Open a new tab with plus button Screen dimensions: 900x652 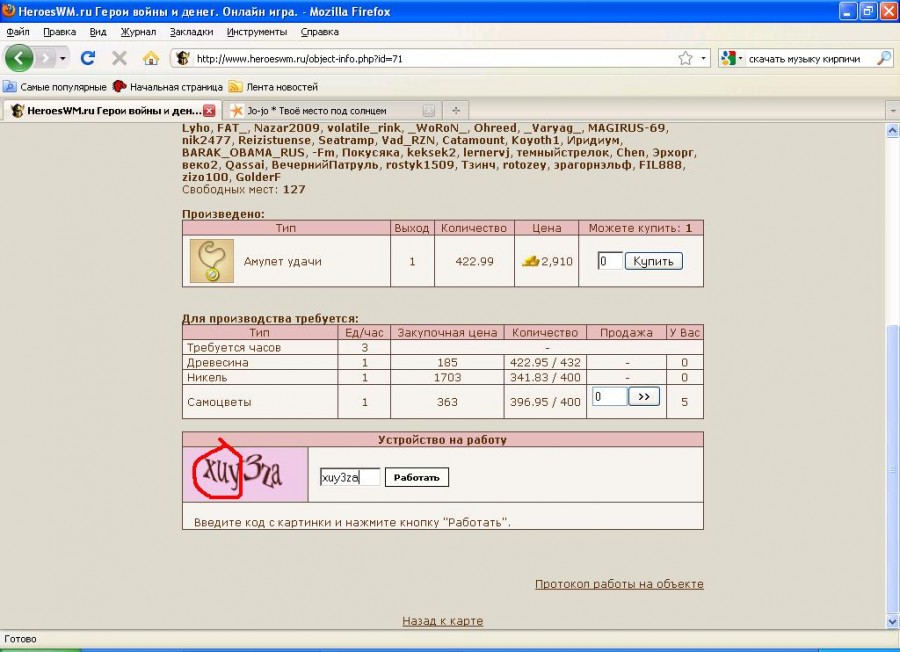(x=456, y=110)
